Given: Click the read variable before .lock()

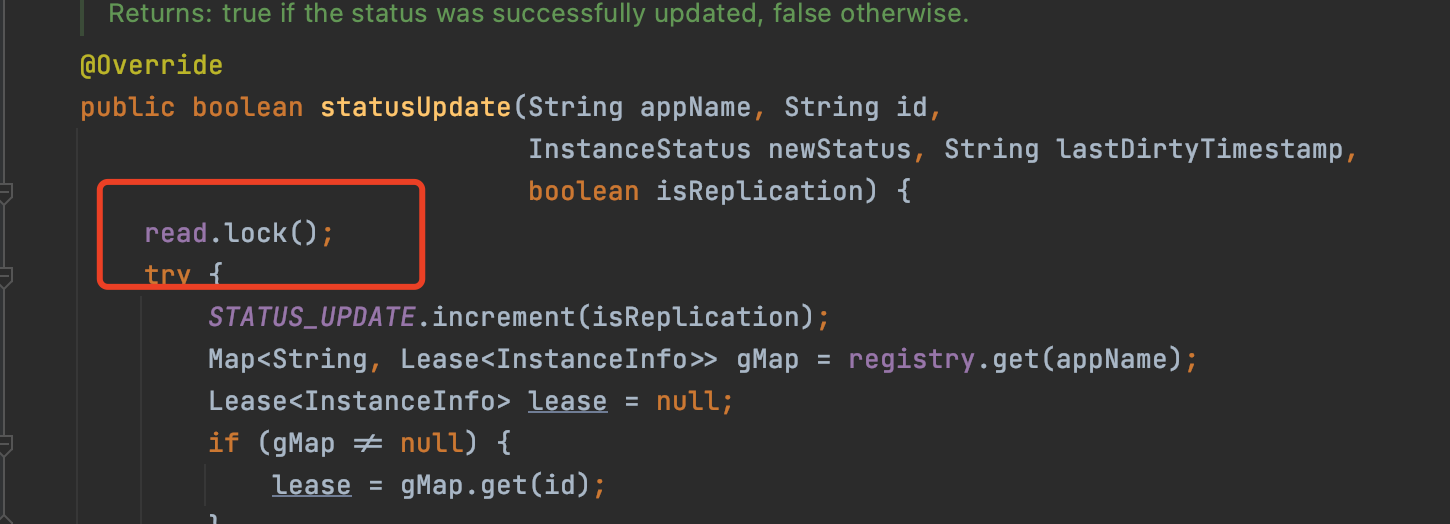Looking at the screenshot, I should pos(175,233).
